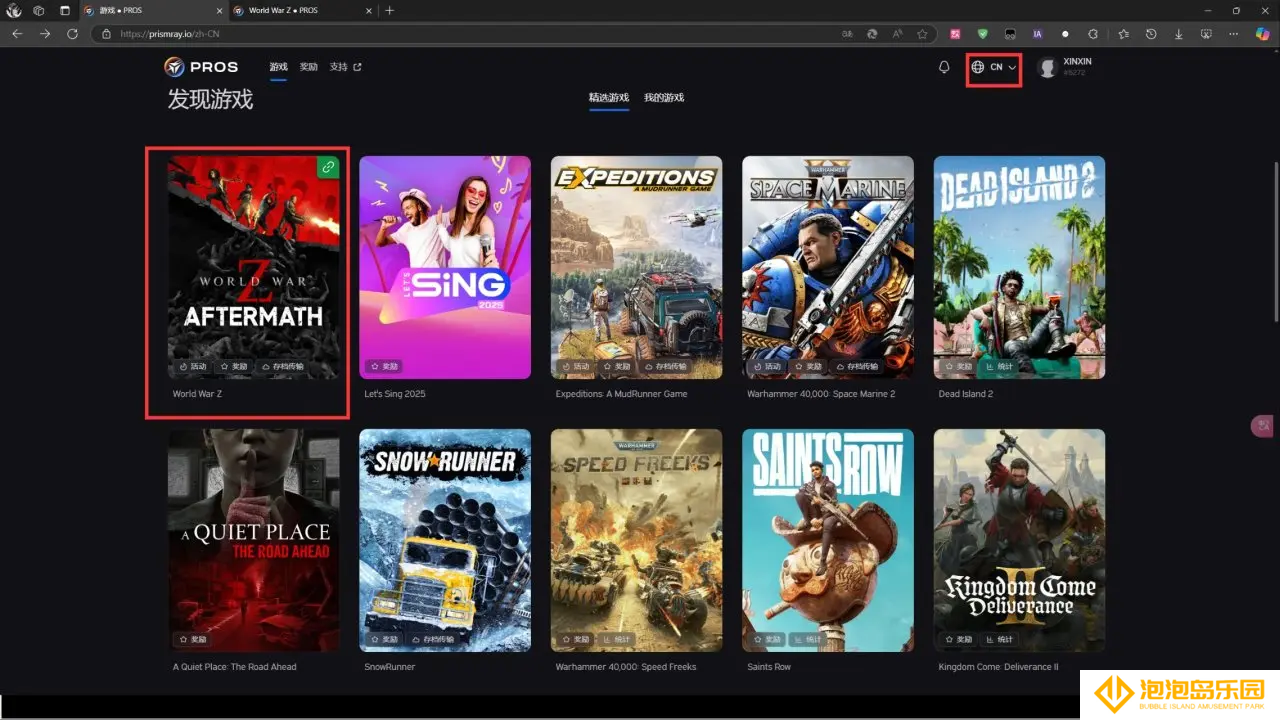Click the browser forward arrow
Viewport: 1280px width, 720px height.
[45, 33]
